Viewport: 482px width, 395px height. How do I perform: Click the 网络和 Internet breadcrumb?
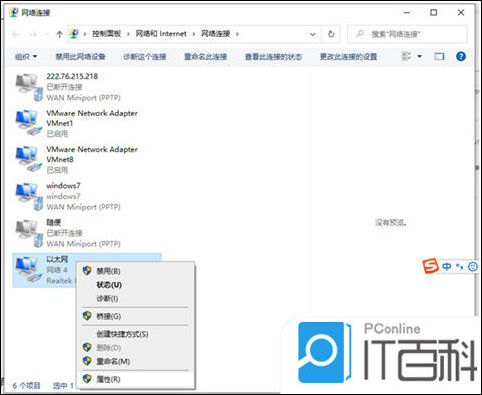161,34
